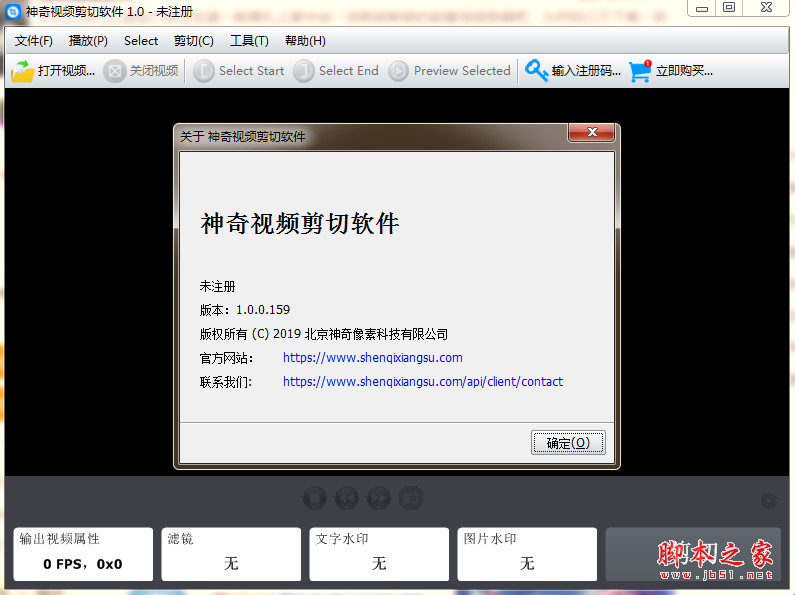
Task: Open settings gear icon in player
Action: pyautogui.click(x=769, y=501)
